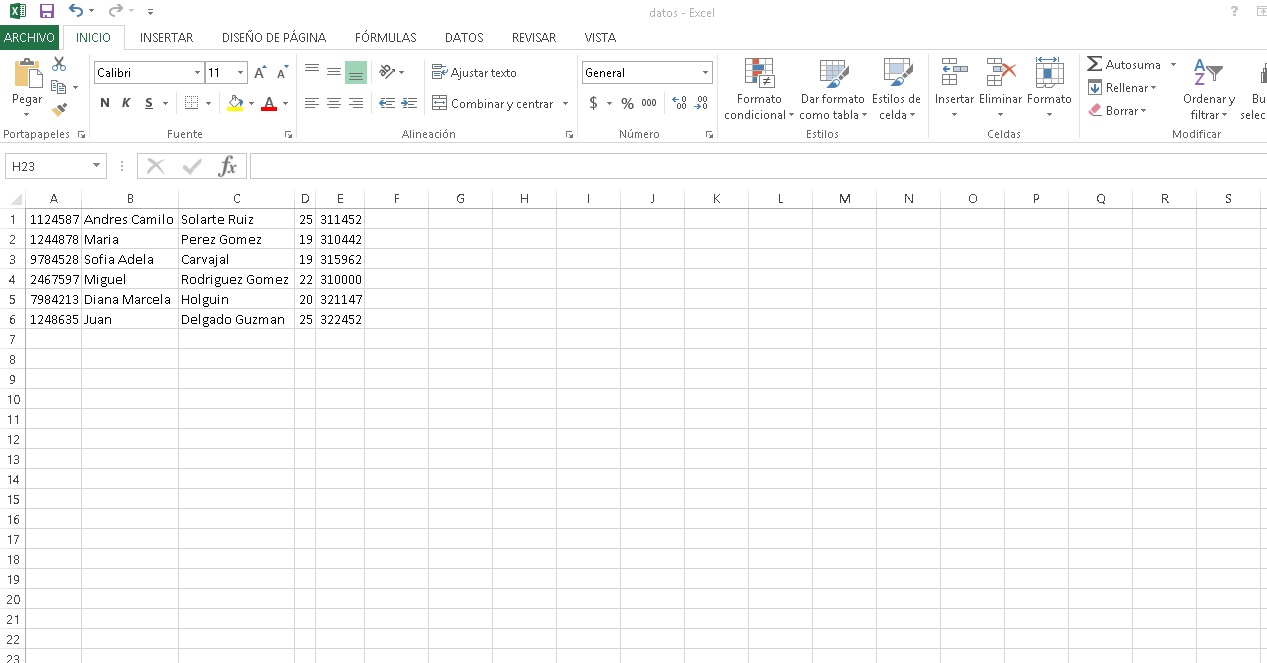Click the Autosuma sigma icon
The width and height of the screenshot is (1267, 663).
[x=1095, y=64]
